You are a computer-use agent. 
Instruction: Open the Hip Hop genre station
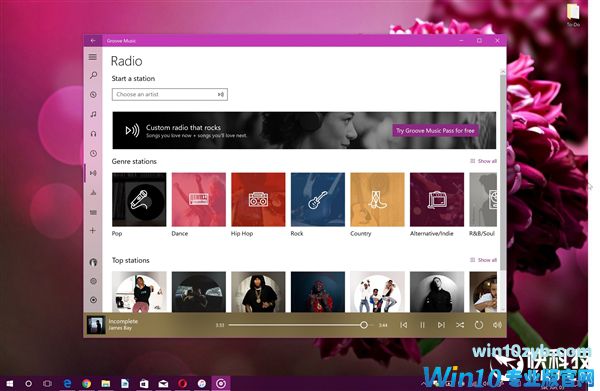(x=258, y=199)
